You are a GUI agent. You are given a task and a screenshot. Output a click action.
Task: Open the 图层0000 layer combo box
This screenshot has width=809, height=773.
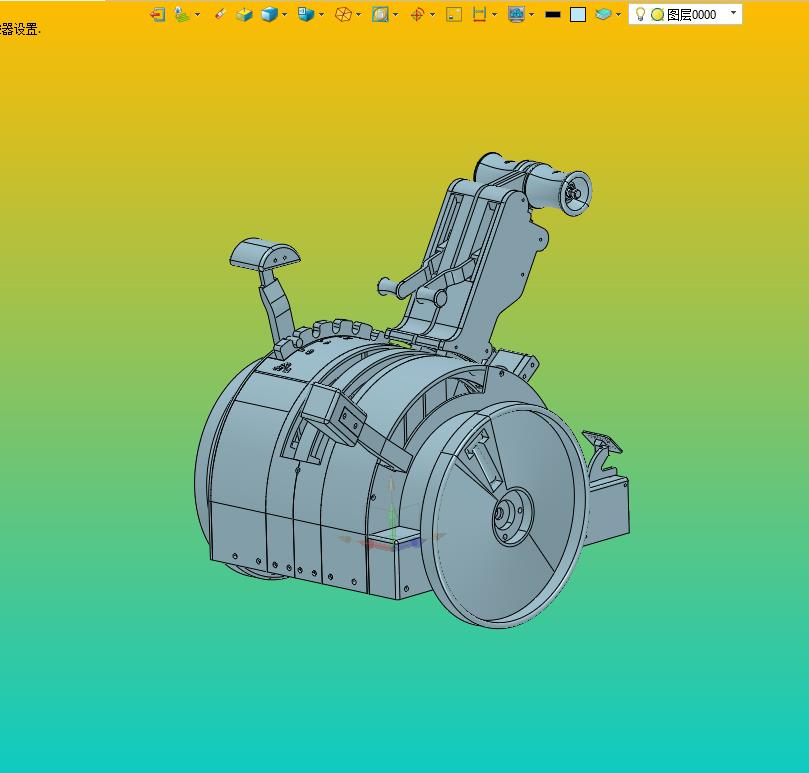[x=685, y=14]
